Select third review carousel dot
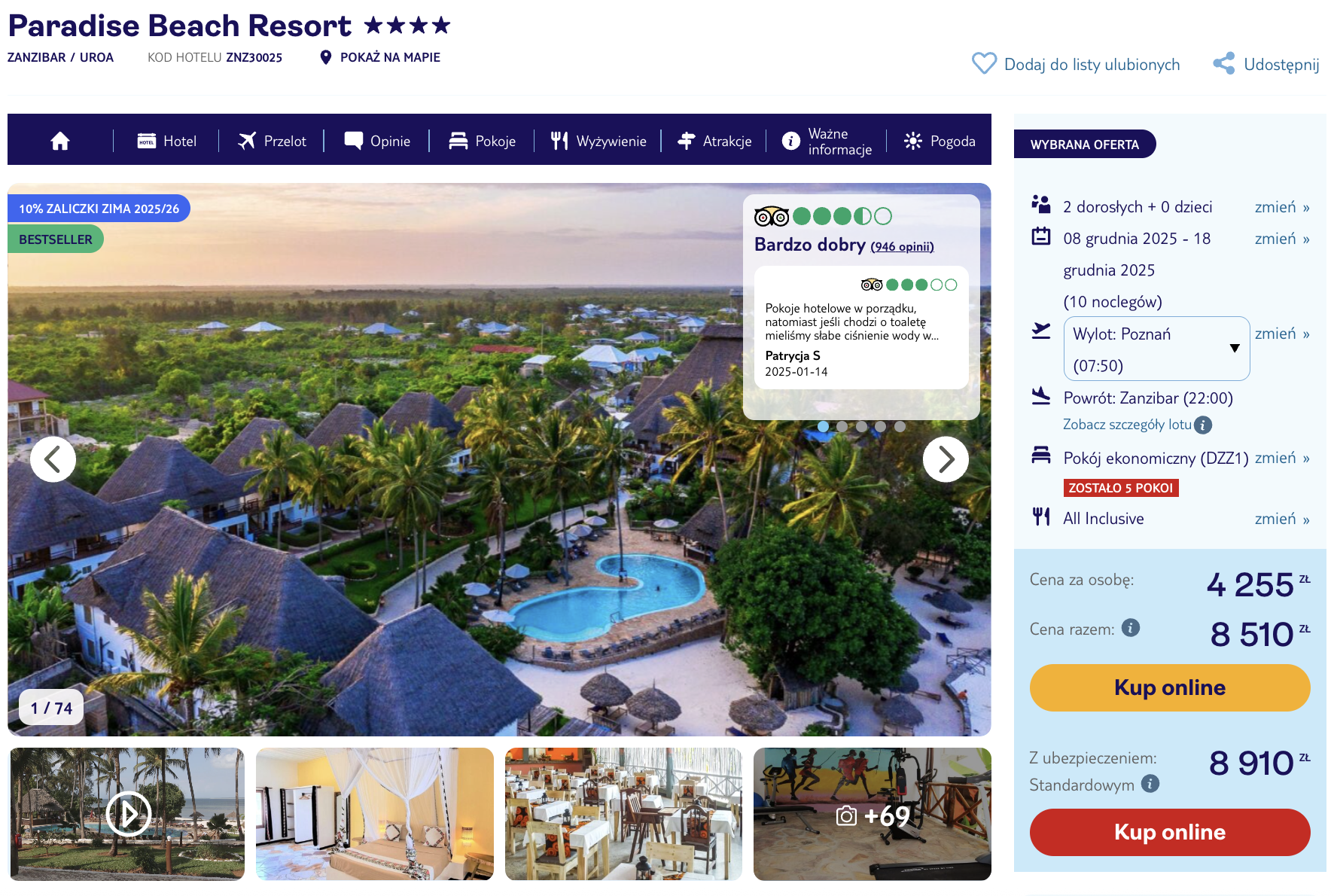The image size is (1334, 896). click(861, 426)
